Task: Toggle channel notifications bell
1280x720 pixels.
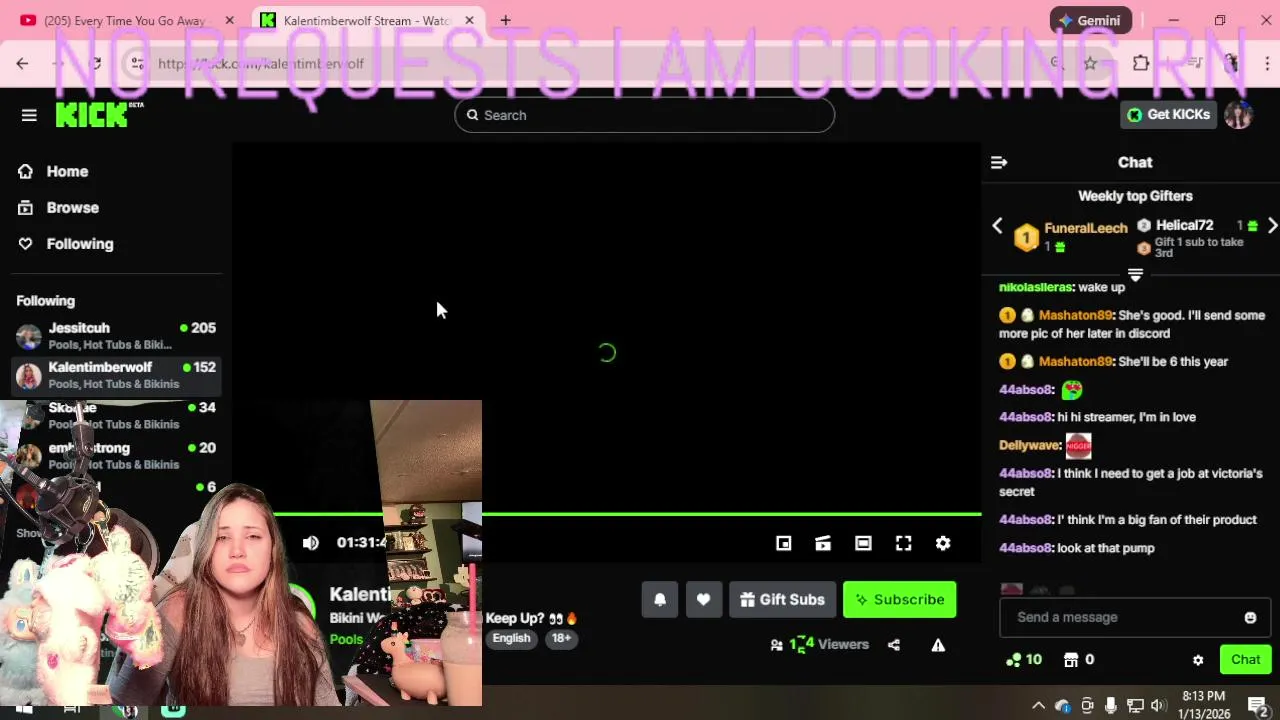Action: coord(660,599)
